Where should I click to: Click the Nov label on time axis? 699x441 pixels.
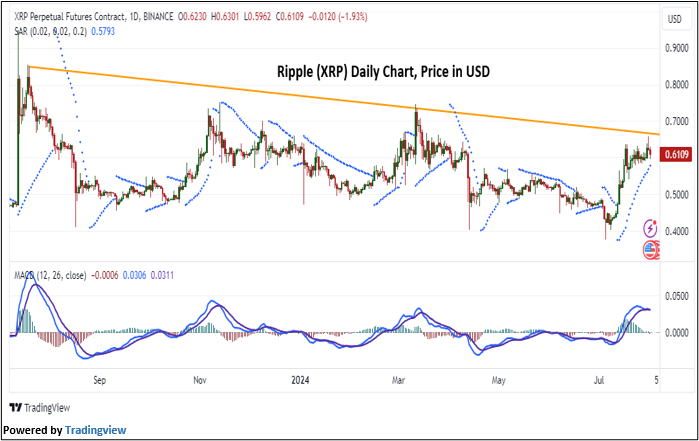tap(200, 380)
